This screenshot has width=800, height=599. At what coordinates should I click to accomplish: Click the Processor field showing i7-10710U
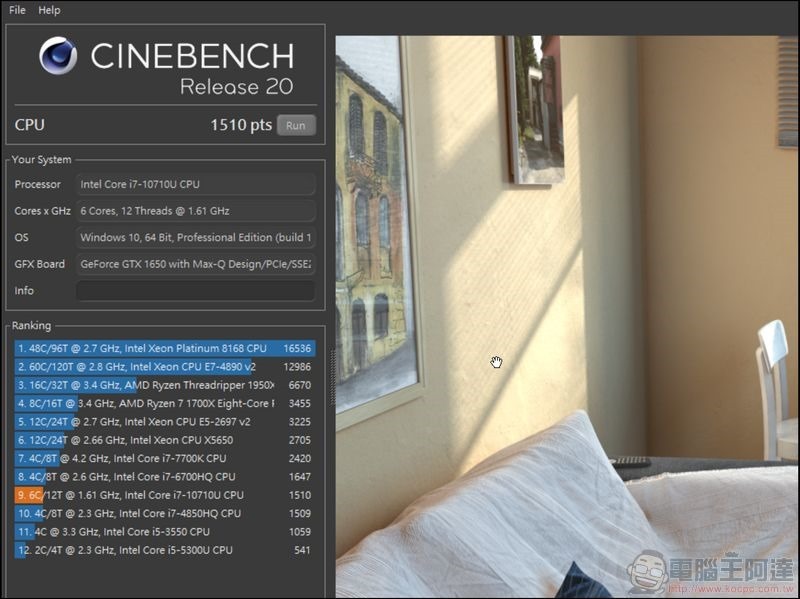[x=196, y=184]
